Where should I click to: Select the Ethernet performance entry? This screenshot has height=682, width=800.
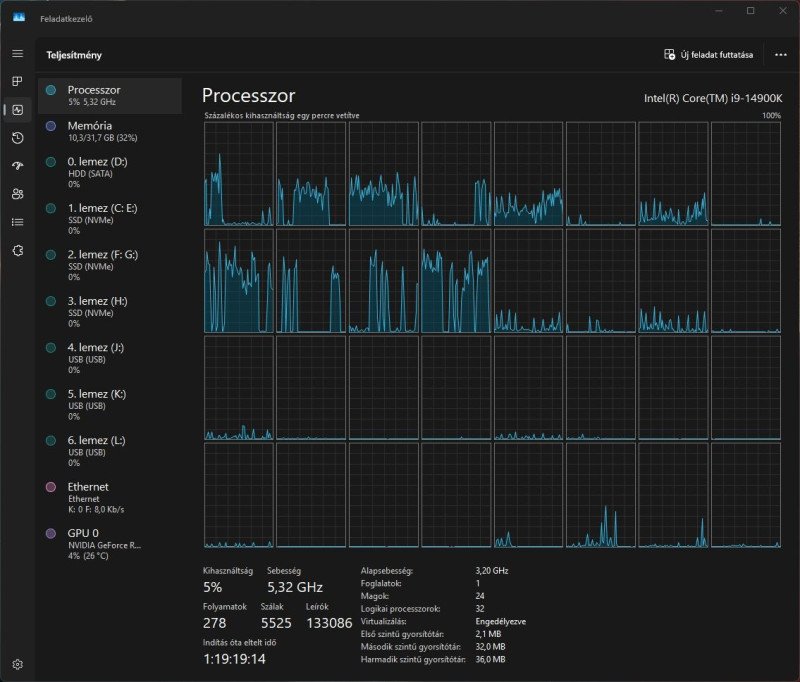point(110,497)
